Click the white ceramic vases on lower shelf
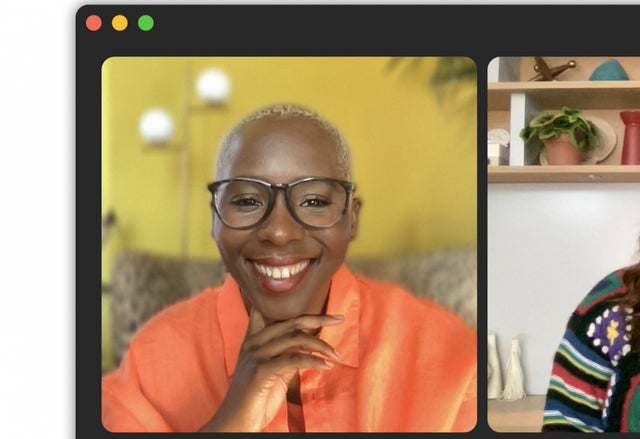Screen dimensions: 640x439 point(506,366)
